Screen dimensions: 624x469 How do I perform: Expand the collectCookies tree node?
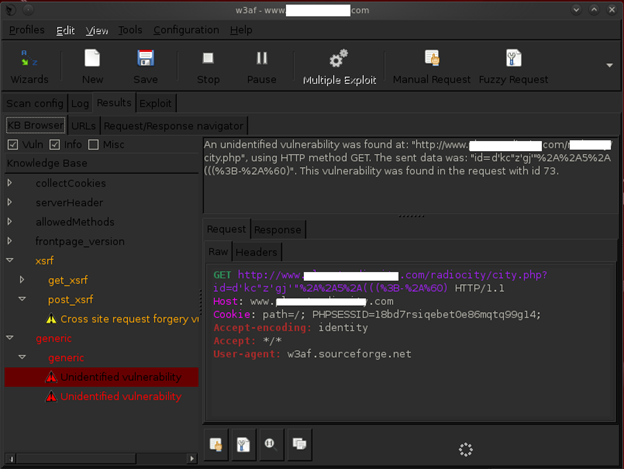[11, 183]
